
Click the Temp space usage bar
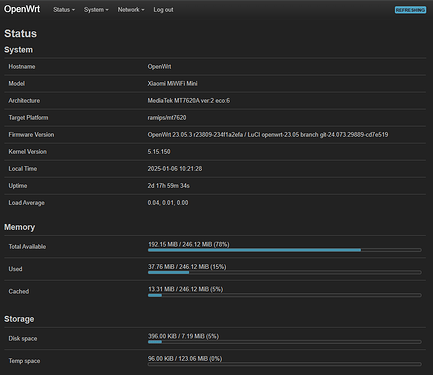(285, 364)
